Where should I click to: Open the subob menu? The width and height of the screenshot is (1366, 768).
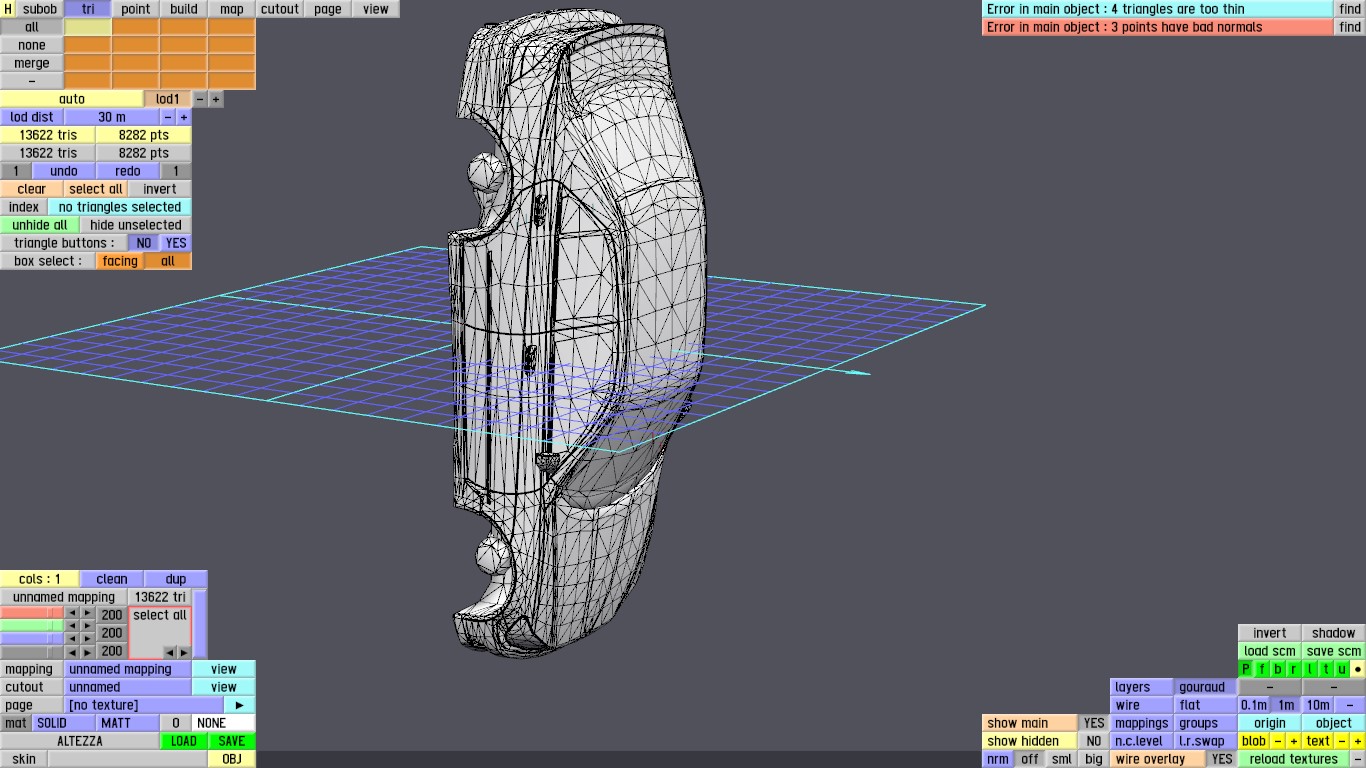point(40,9)
